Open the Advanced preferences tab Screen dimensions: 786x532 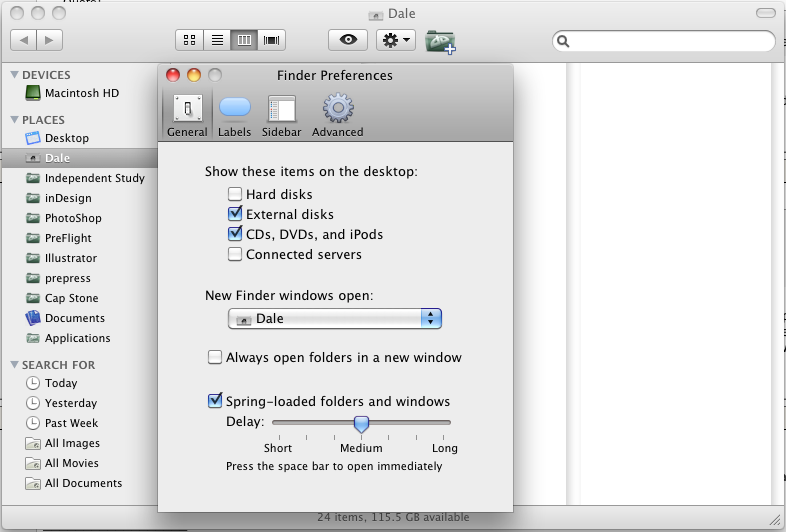click(x=338, y=115)
